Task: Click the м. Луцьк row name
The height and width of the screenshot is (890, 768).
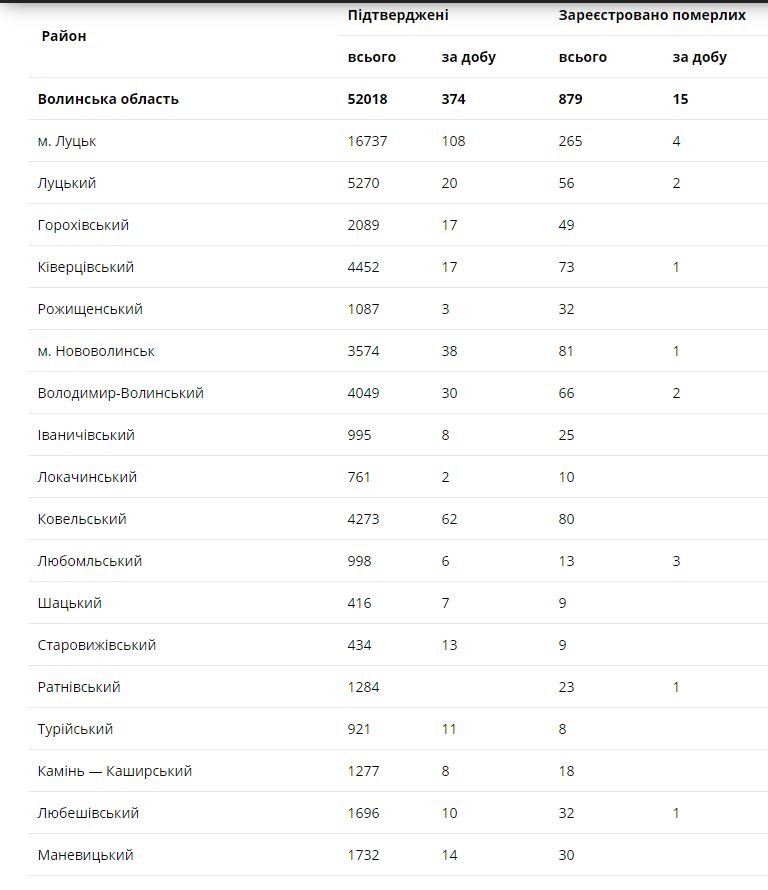Action: coord(67,141)
